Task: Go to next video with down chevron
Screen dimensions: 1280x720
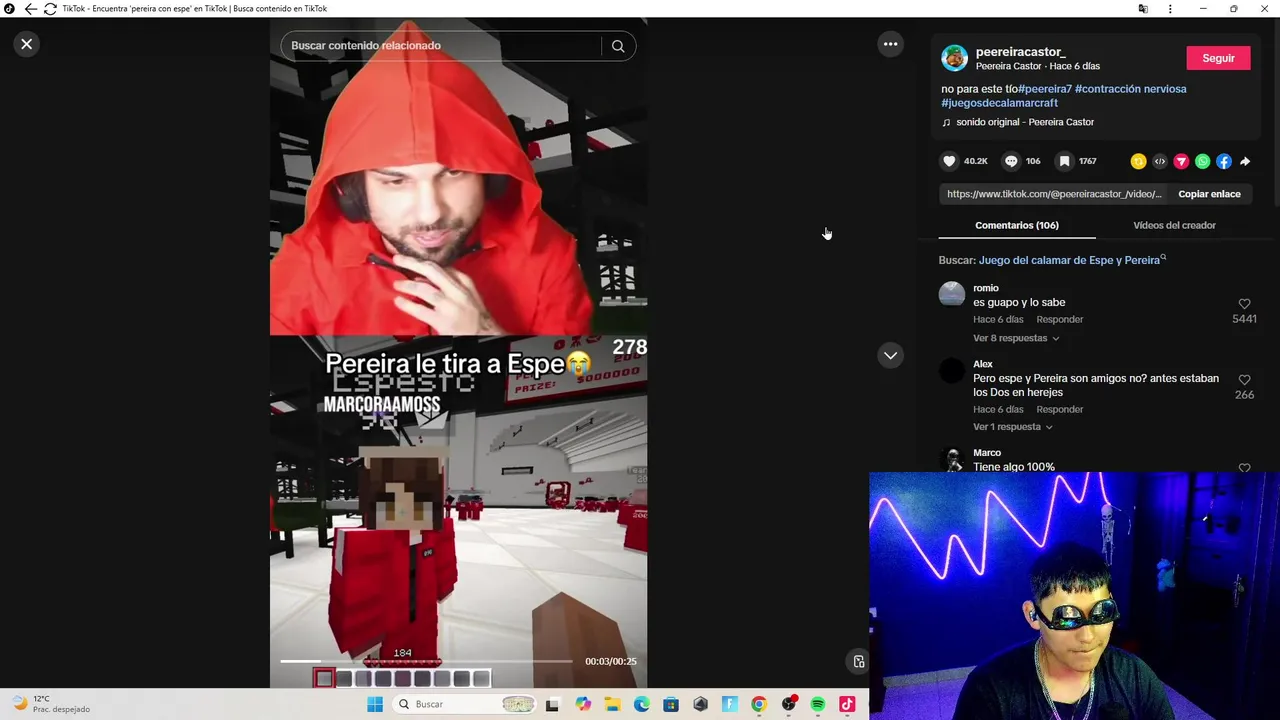Action: tap(890, 355)
